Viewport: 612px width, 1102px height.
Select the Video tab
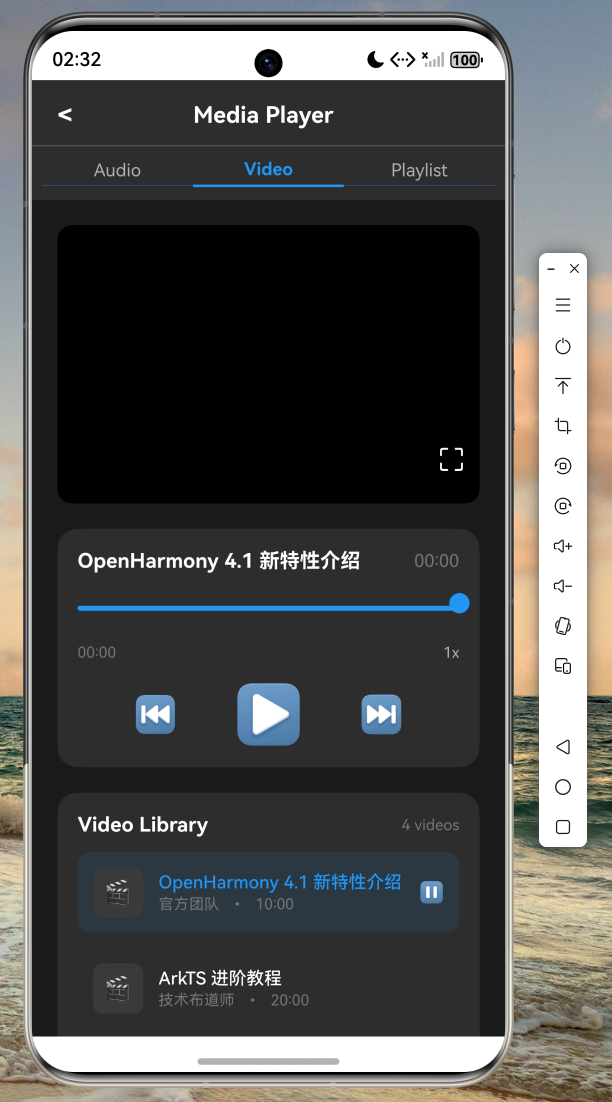tap(268, 169)
